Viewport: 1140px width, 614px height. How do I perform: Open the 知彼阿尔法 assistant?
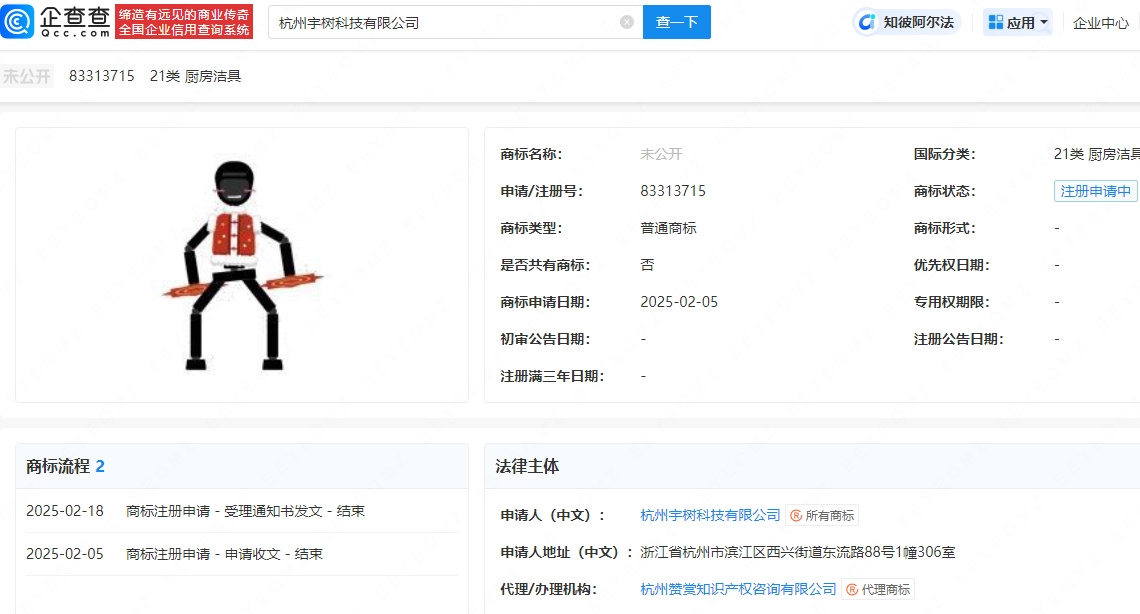point(907,22)
